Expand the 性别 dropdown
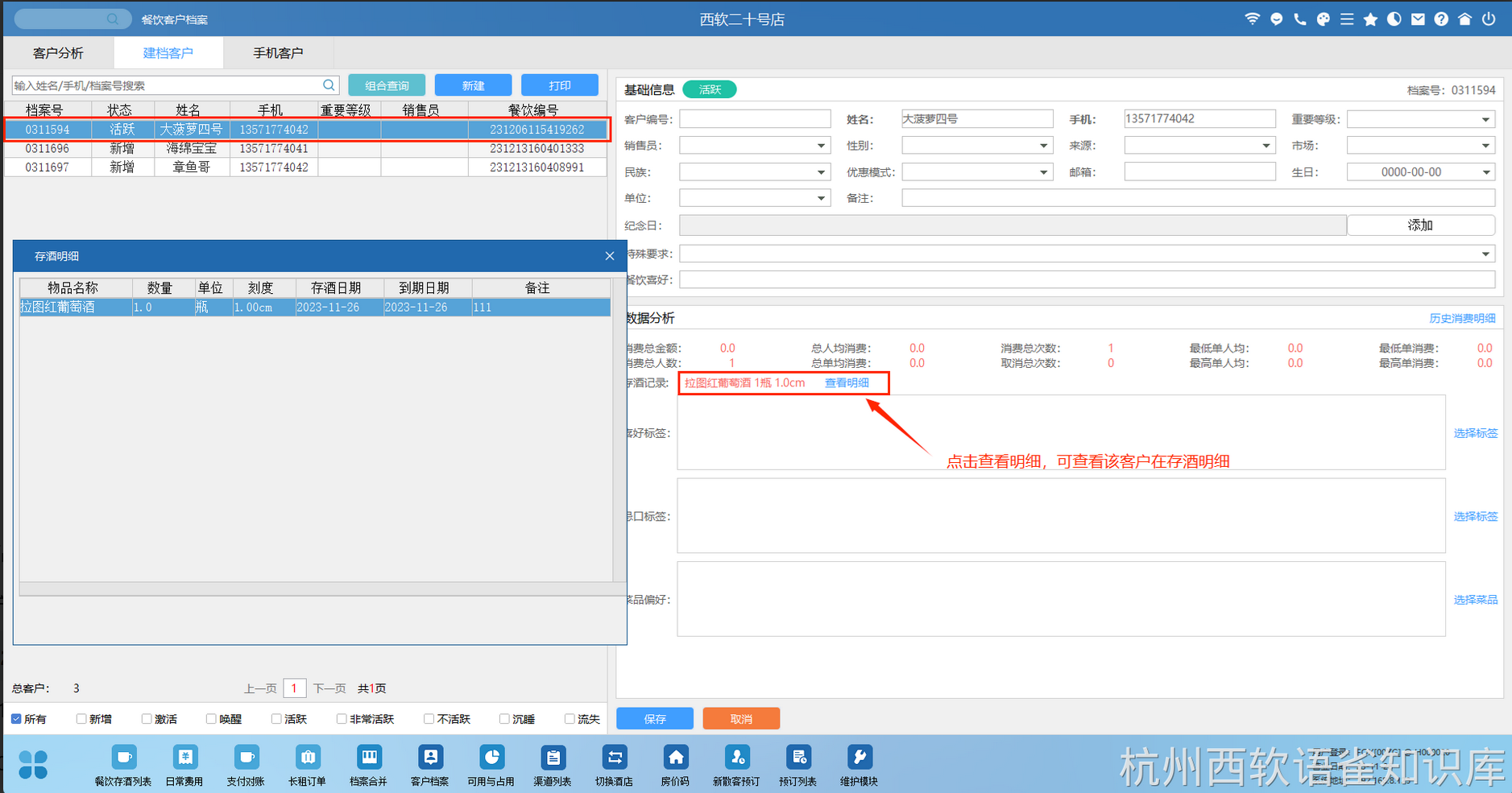 click(1043, 146)
